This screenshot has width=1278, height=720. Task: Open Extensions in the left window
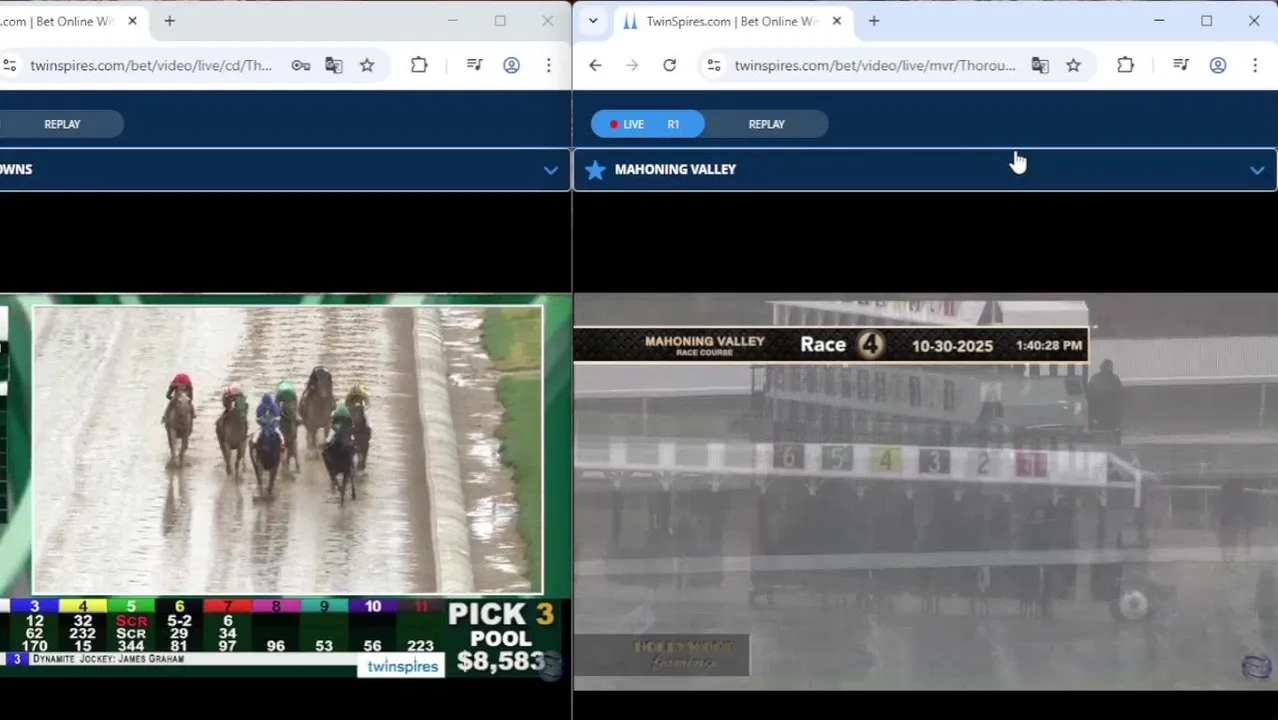point(419,65)
